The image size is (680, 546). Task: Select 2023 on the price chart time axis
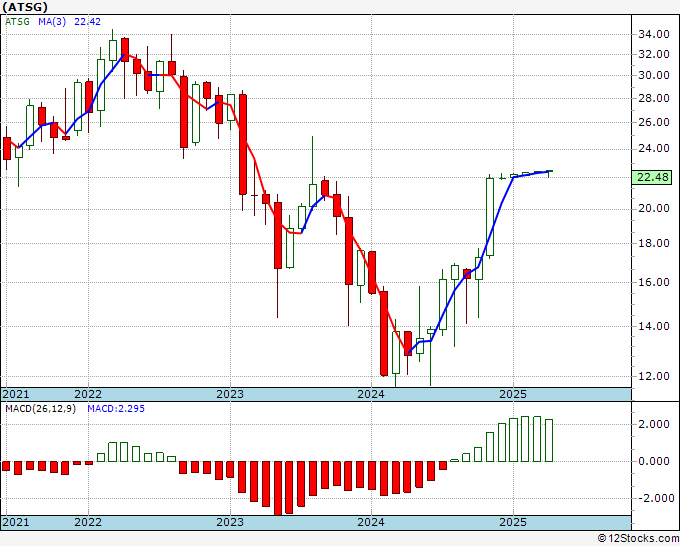tap(230, 394)
